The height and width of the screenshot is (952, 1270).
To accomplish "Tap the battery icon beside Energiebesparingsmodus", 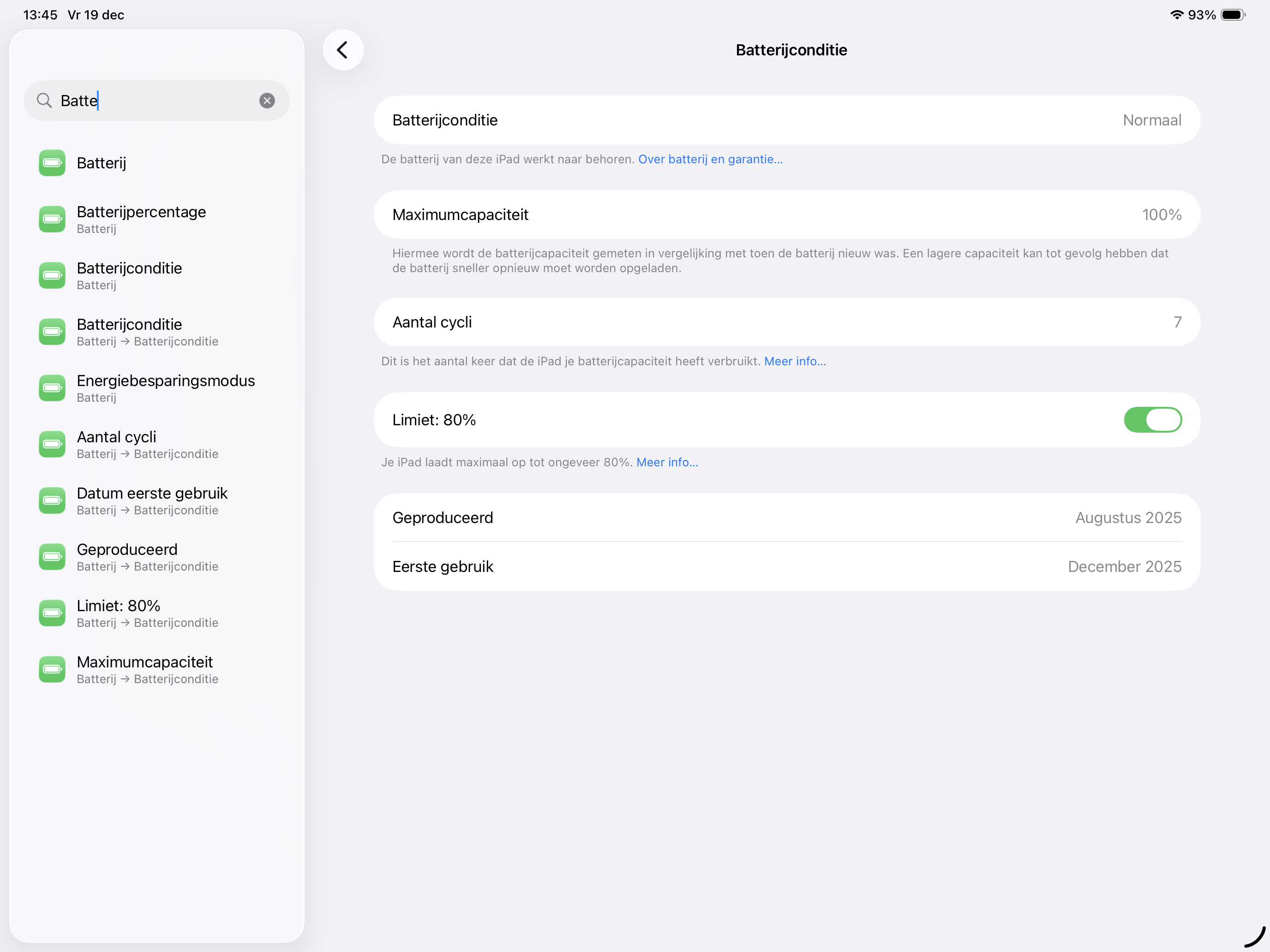I will point(52,388).
